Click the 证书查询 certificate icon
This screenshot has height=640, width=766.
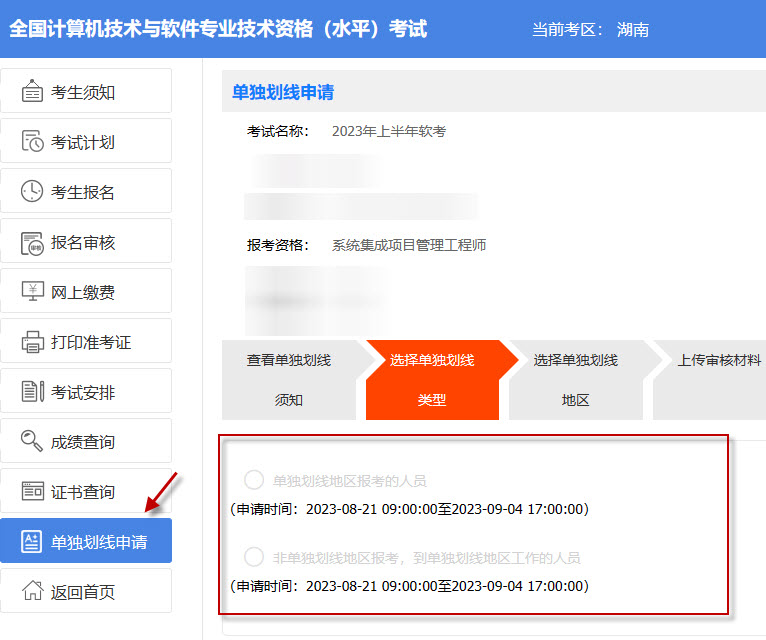(33, 491)
